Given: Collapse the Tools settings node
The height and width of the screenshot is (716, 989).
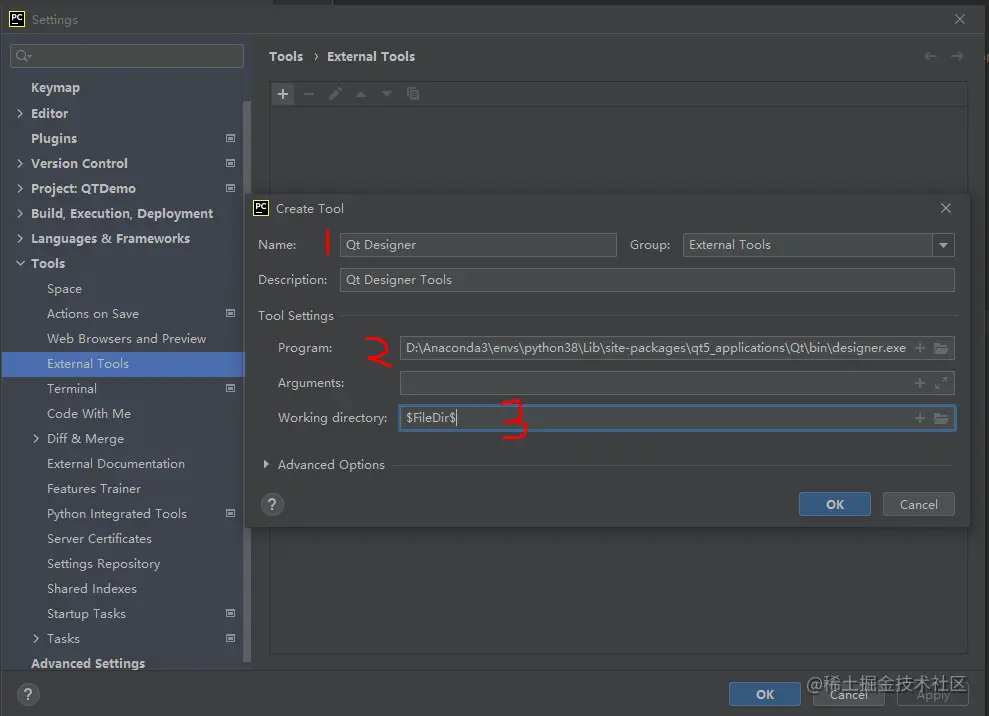Looking at the screenshot, I should (x=20, y=263).
